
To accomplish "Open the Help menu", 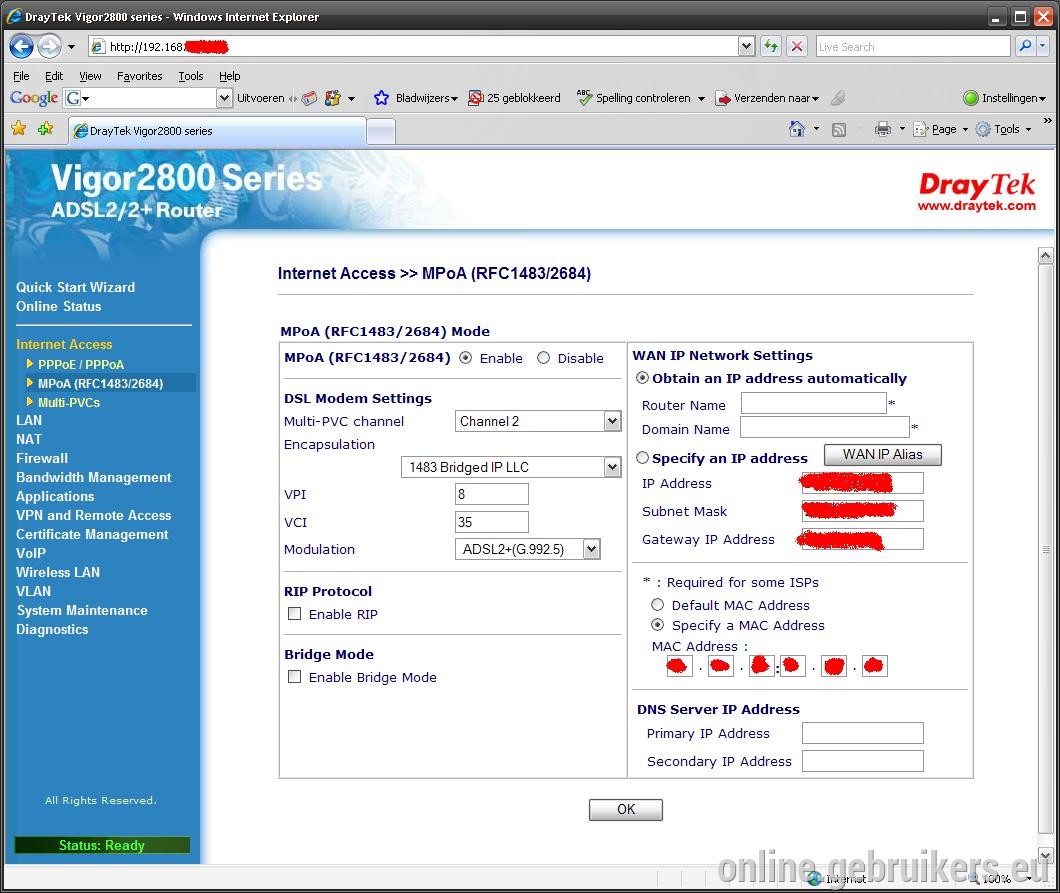I will click(229, 76).
